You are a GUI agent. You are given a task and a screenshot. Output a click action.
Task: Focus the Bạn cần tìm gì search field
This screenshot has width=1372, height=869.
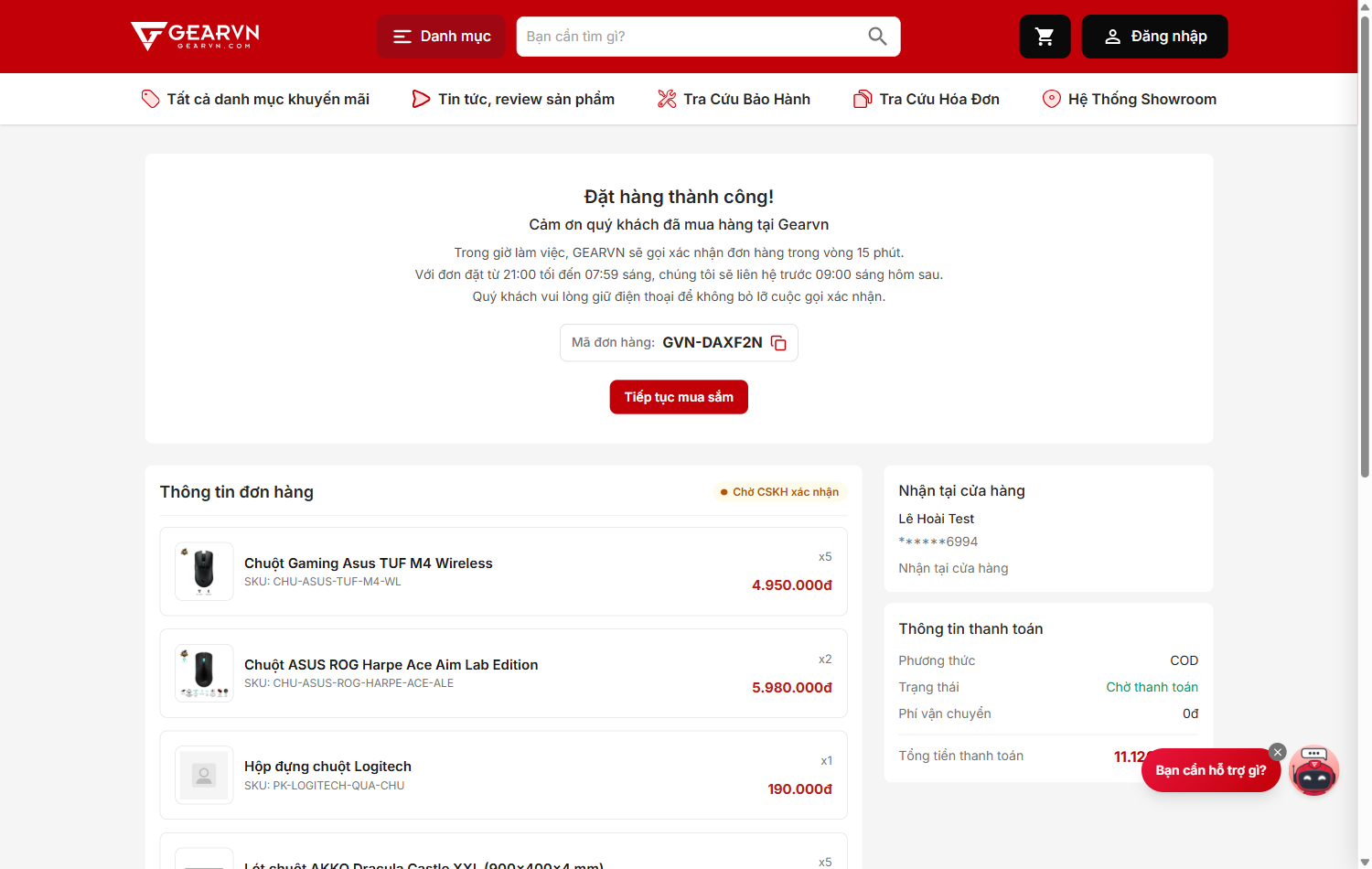691,37
